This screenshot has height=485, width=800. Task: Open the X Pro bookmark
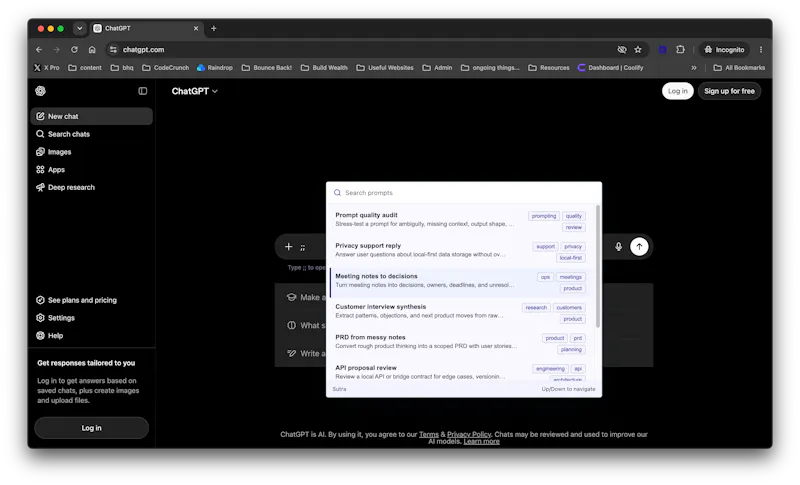point(46,67)
